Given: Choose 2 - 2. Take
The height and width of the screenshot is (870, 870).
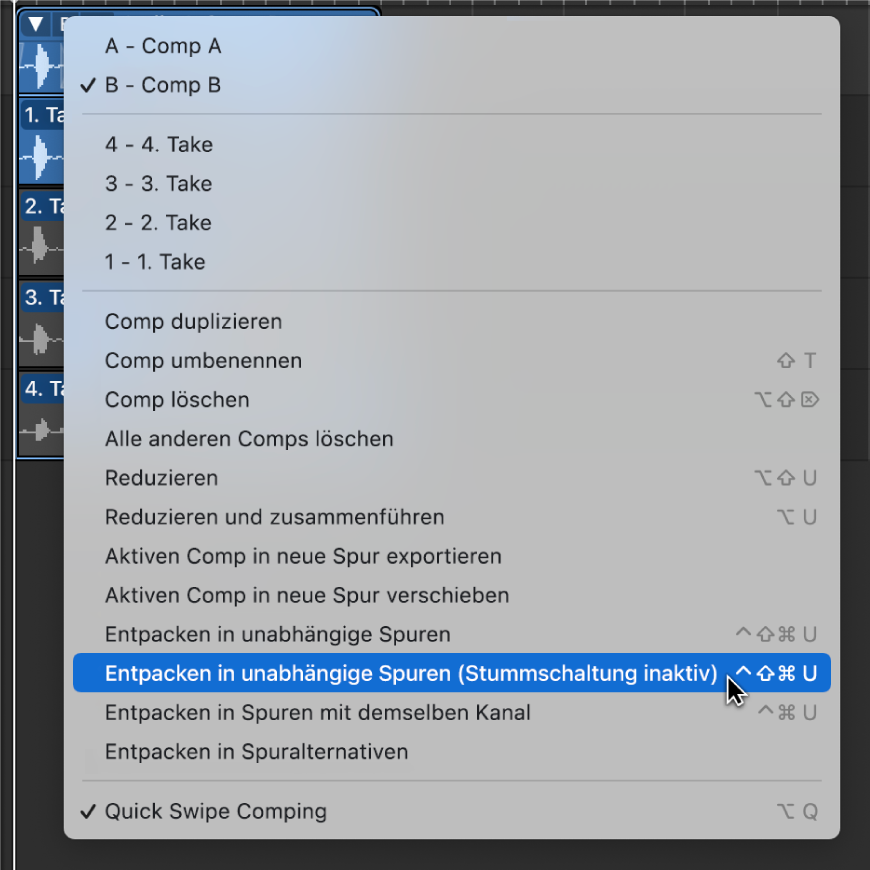Looking at the screenshot, I should click(158, 222).
